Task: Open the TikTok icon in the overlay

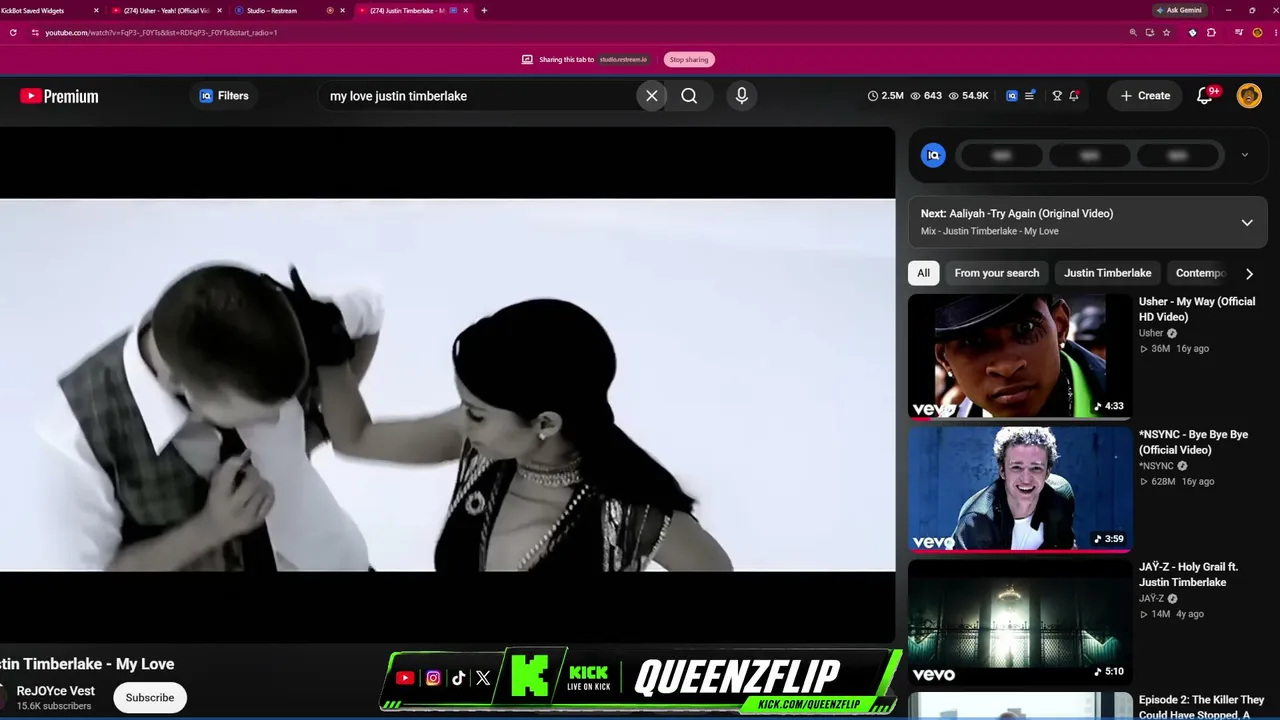Action: tap(458, 678)
